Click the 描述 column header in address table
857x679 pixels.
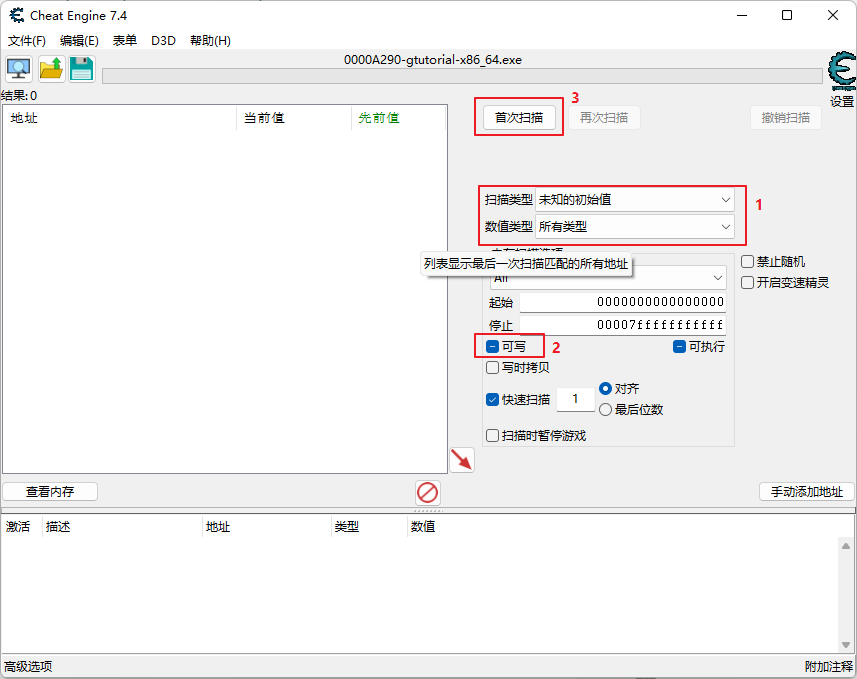click(x=121, y=526)
